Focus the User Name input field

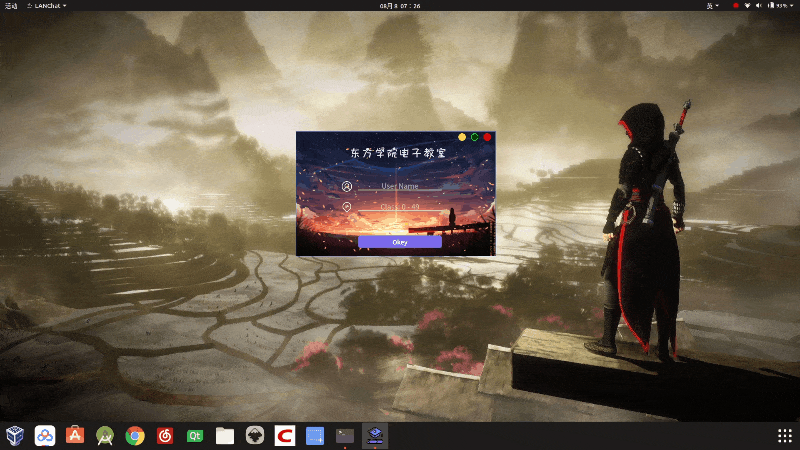(x=399, y=186)
